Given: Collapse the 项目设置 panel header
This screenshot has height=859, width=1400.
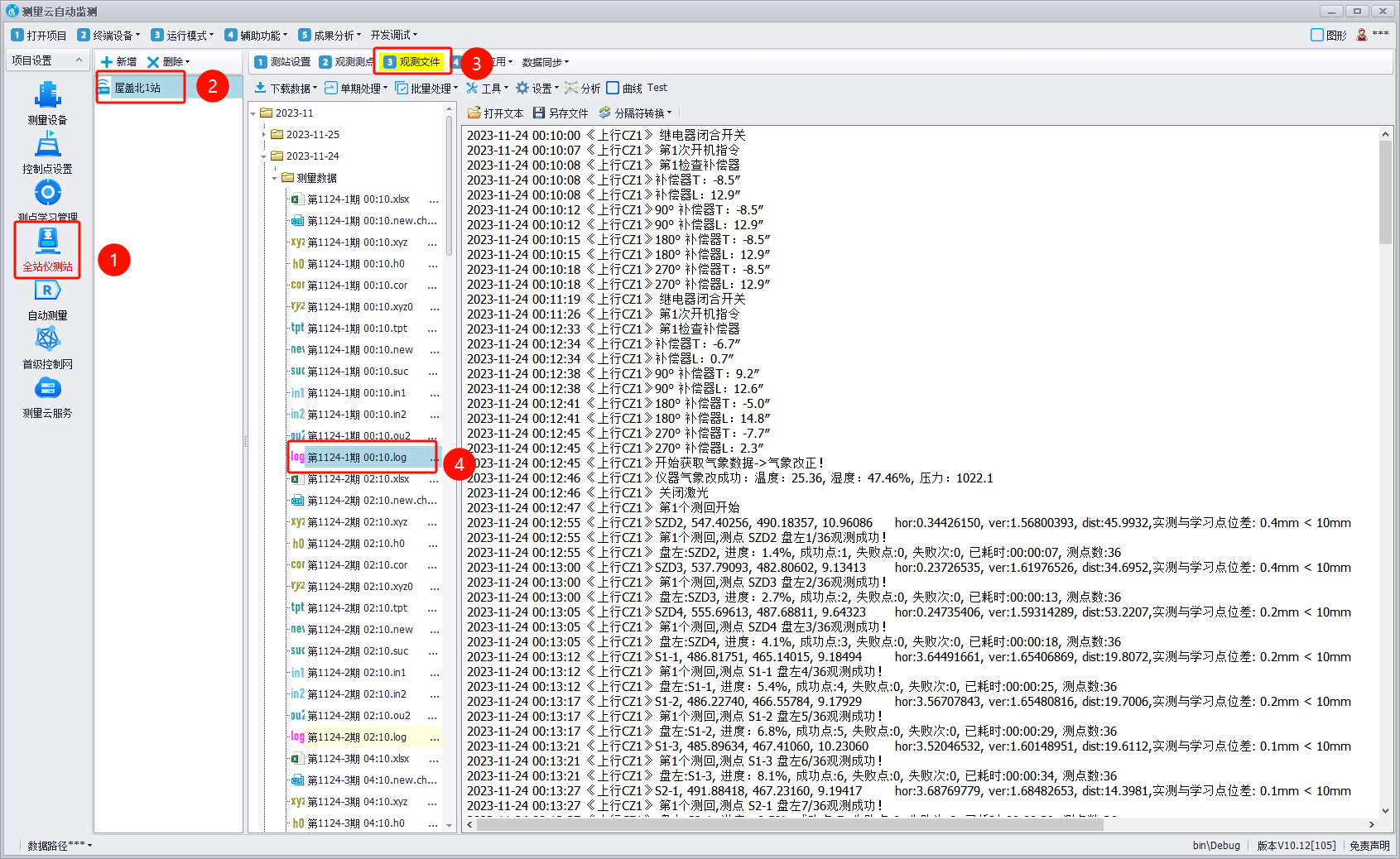Looking at the screenshot, I should pos(79,60).
